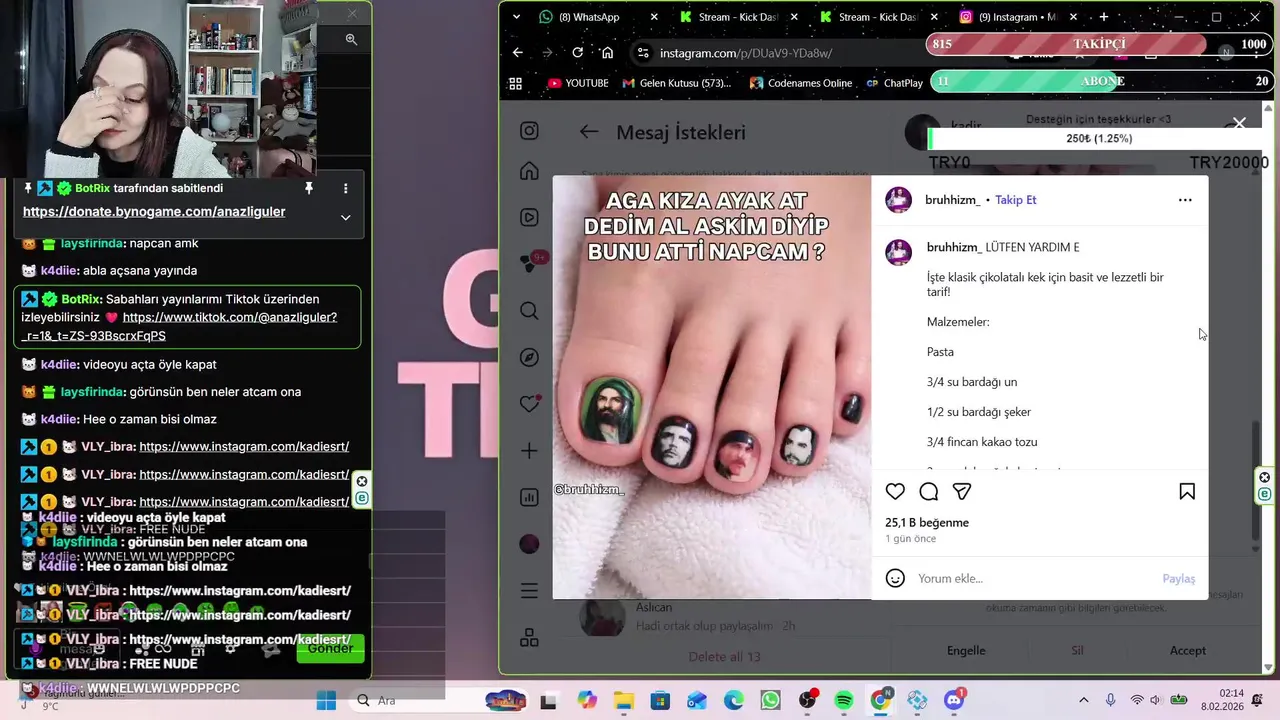Open pinned message kebab menu
1280x720 pixels.
(x=346, y=188)
